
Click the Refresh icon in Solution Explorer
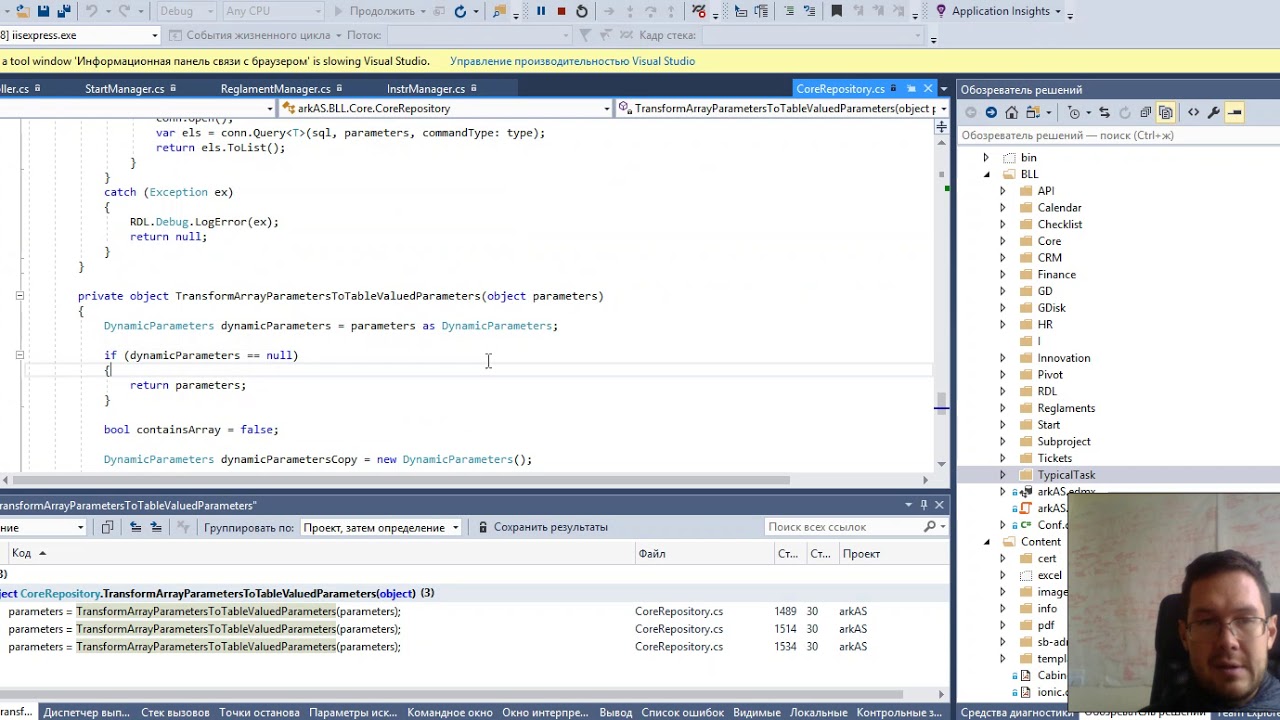click(x=1125, y=112)
